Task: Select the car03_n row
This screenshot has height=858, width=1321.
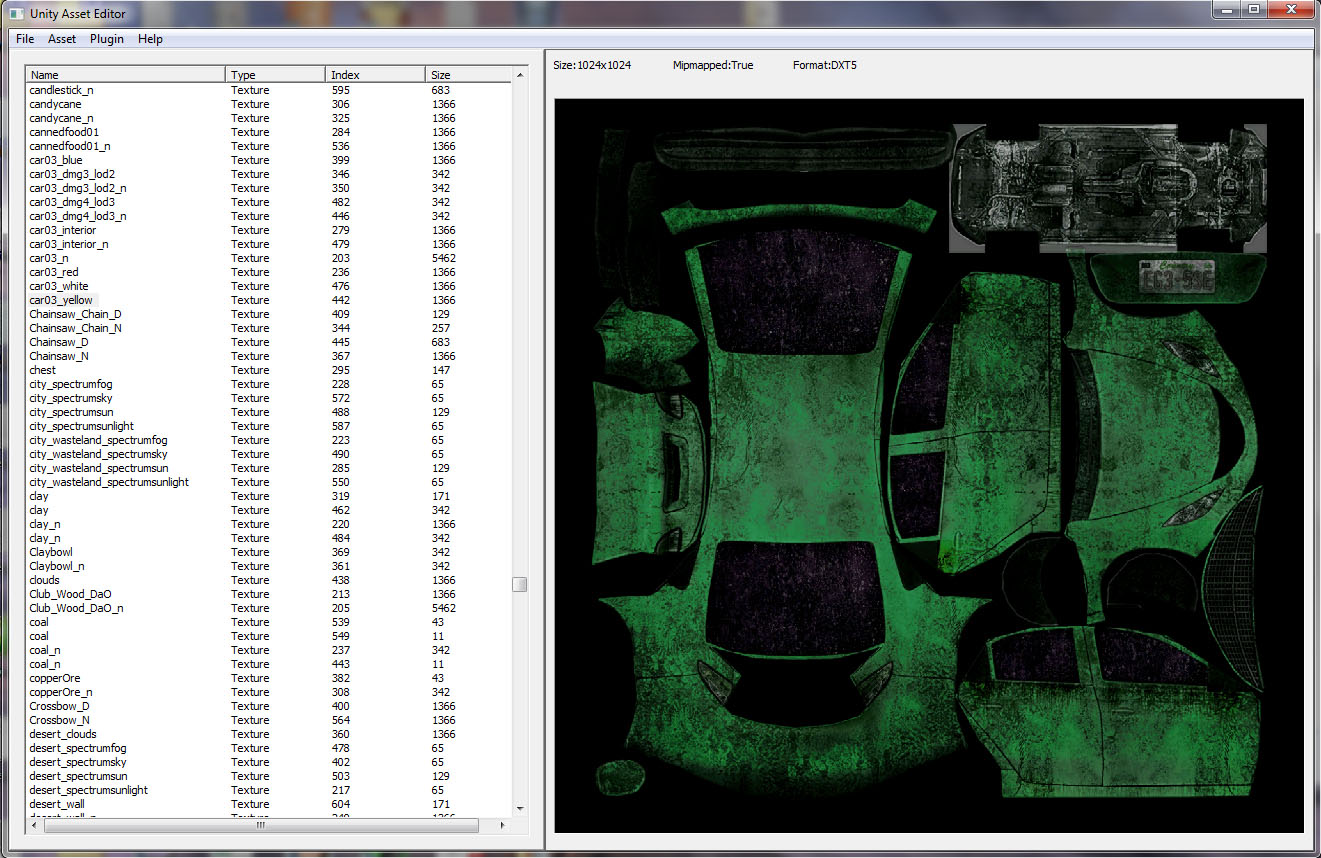Action: pyautogui.click(x=268, y=258)
